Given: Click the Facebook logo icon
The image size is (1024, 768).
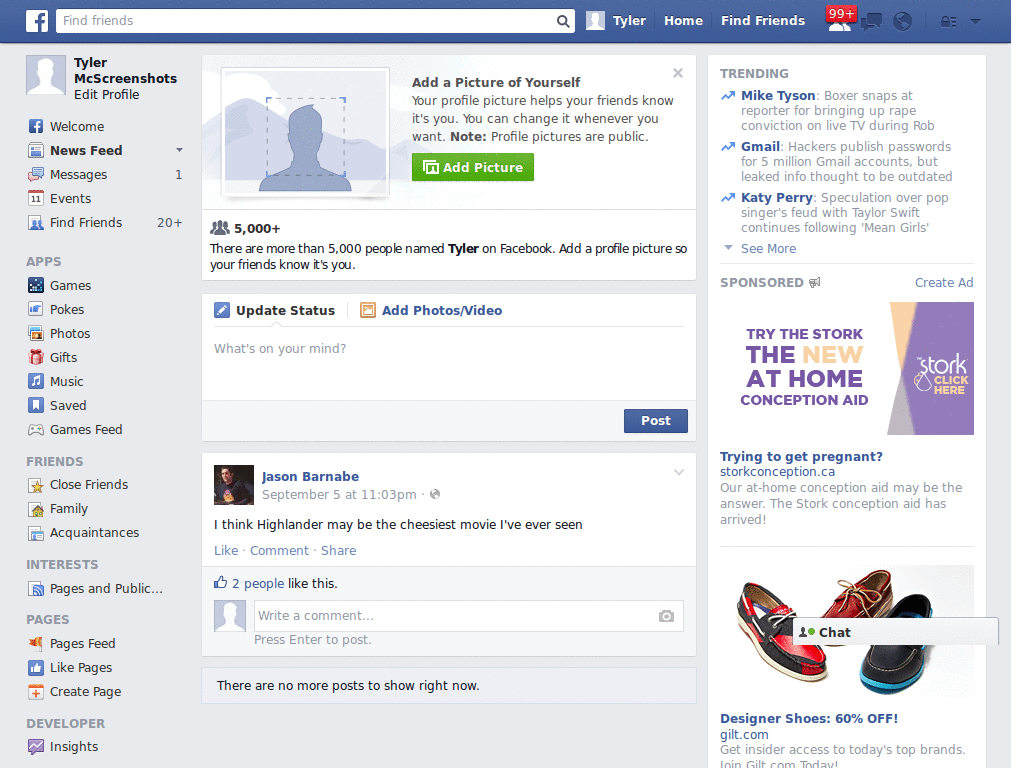Looking at the screenshot, I should (x=37, y=21).
